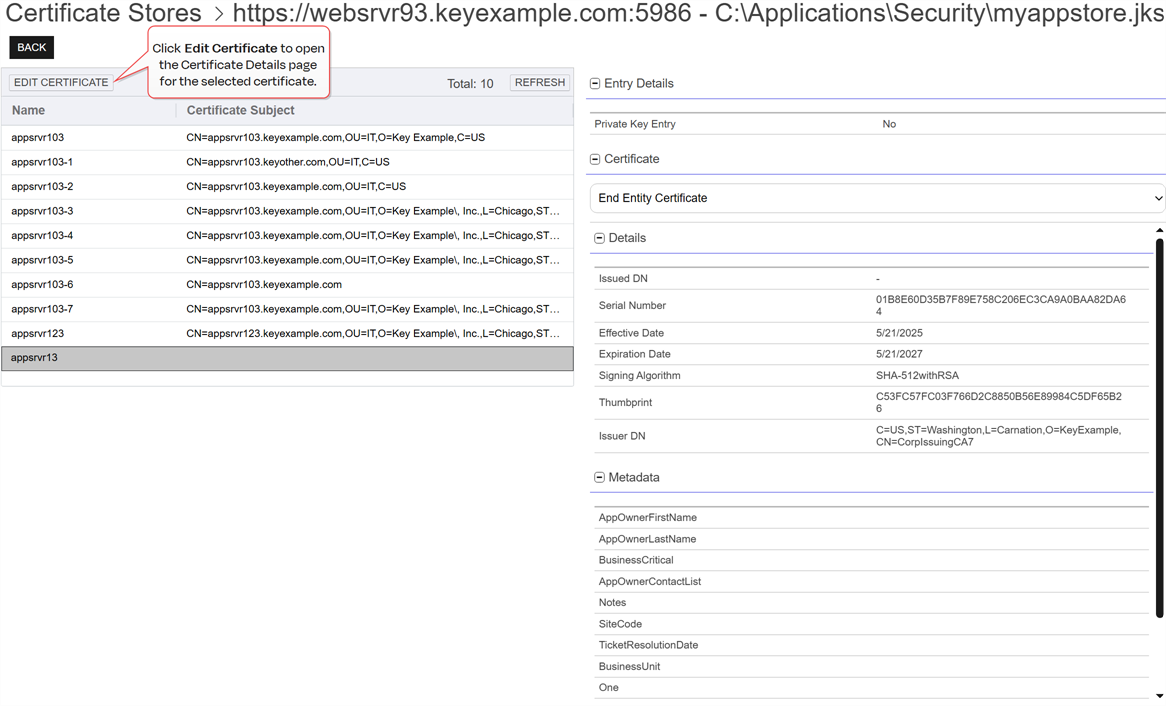
Task: Click the scroll-up arrow in details panel
Action: [1159, 231]
